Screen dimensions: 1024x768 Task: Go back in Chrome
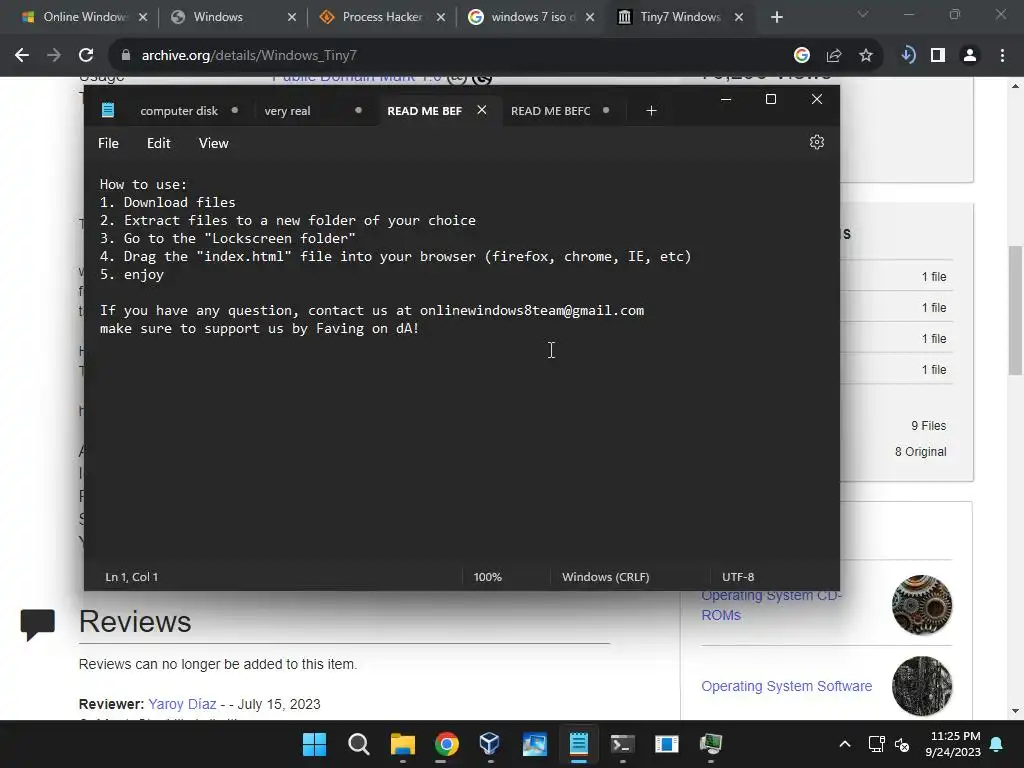pos(22,56)
